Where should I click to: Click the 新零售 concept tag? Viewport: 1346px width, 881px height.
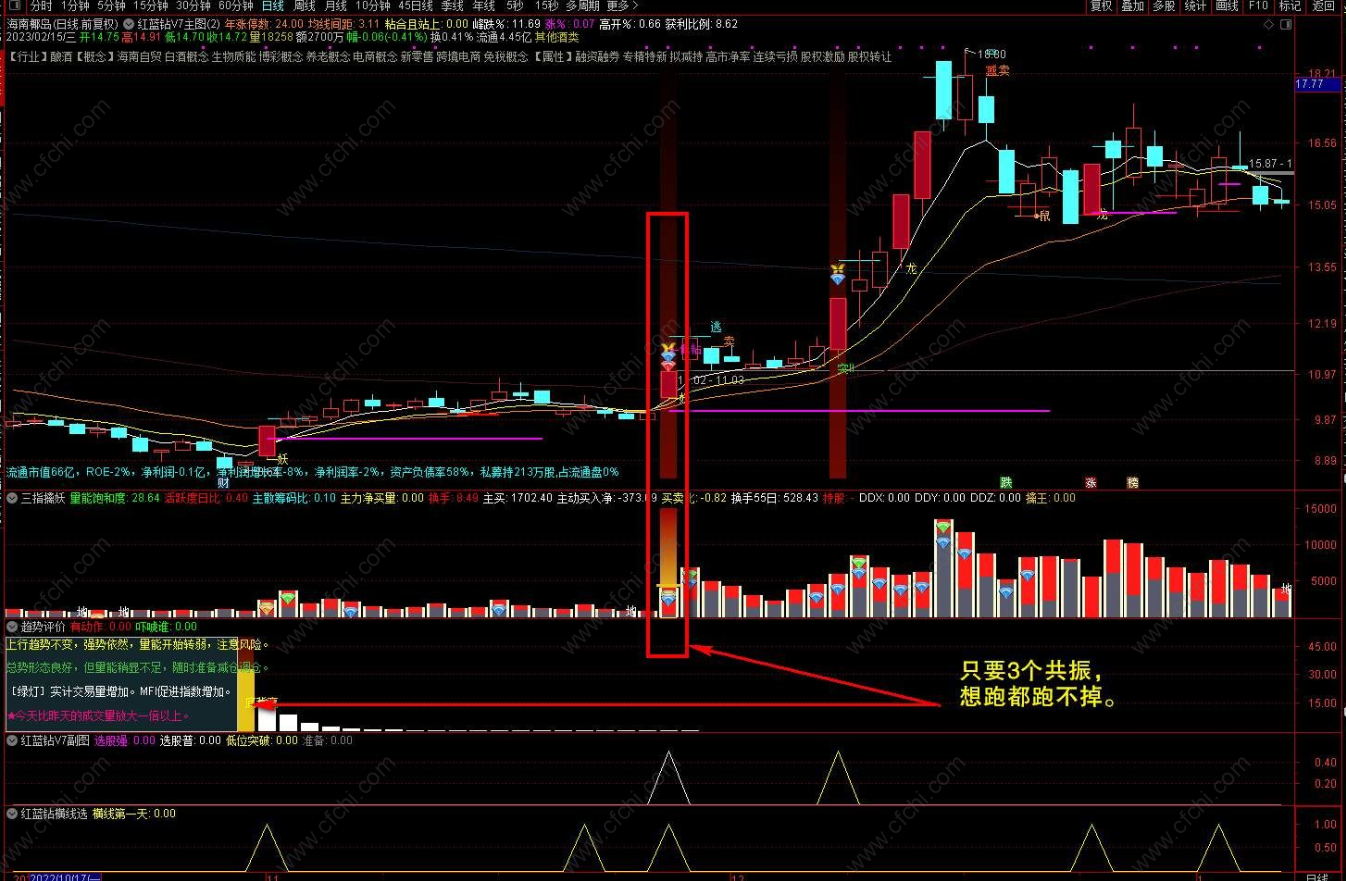point(417,57)
